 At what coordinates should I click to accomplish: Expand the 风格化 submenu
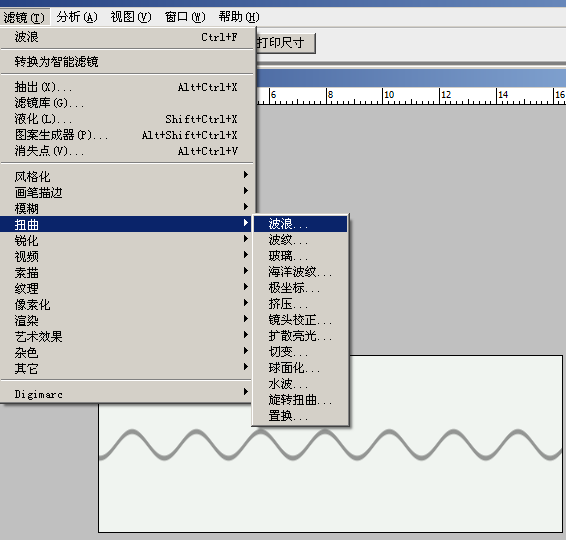(x=126, y=177)
